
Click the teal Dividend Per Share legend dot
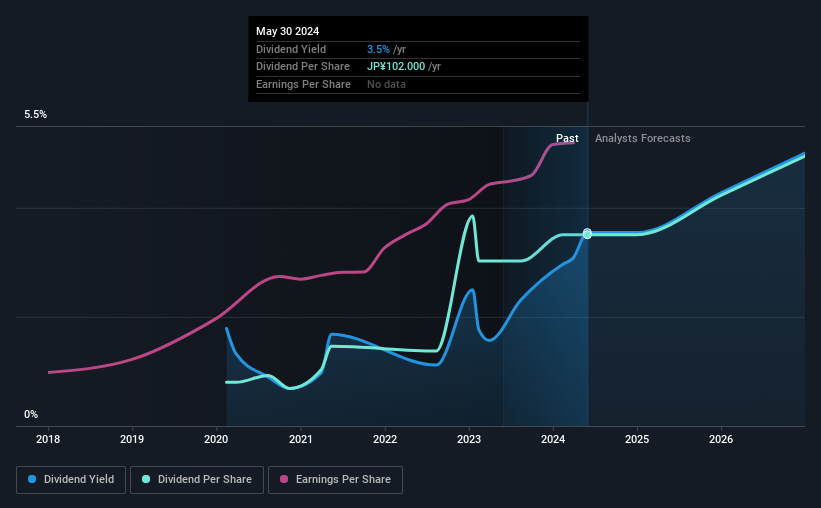146,479
